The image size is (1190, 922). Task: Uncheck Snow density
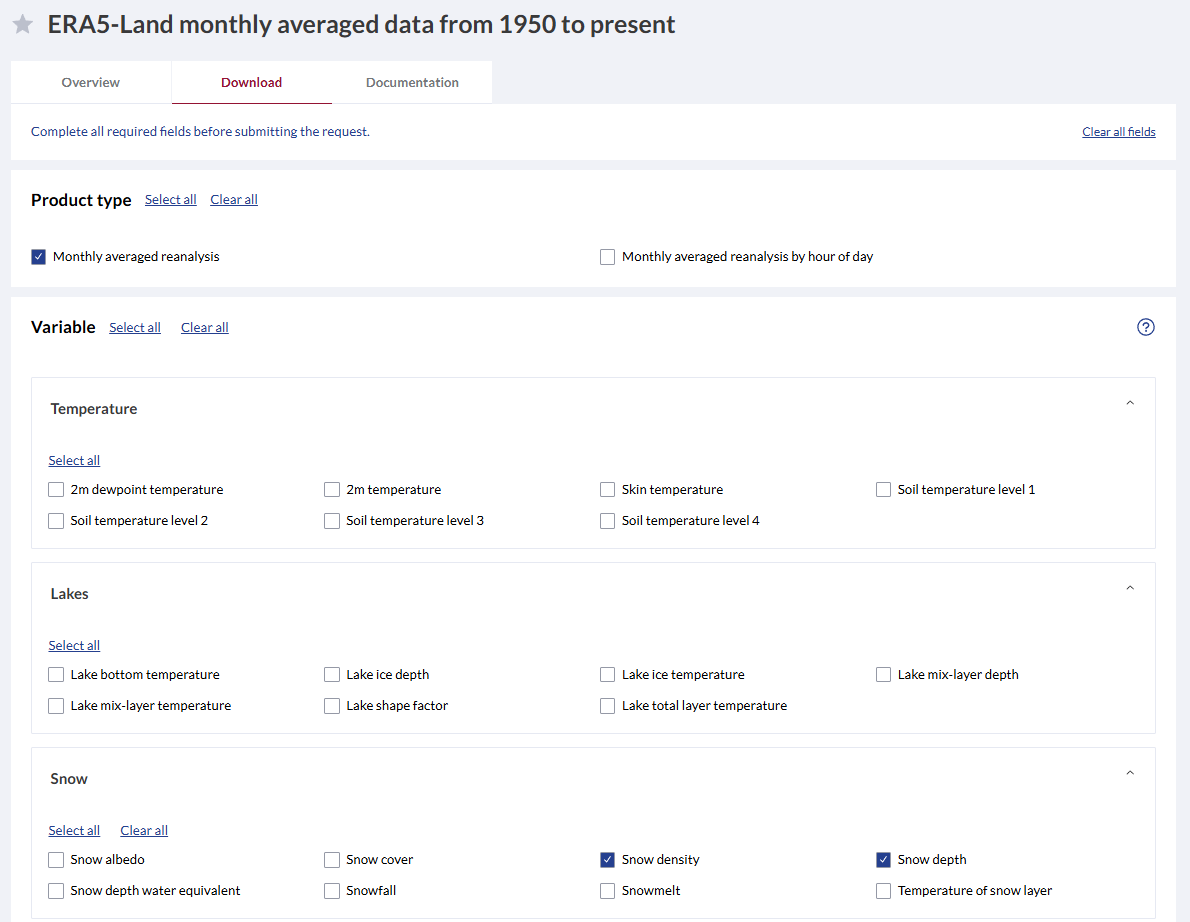point(607,860)
